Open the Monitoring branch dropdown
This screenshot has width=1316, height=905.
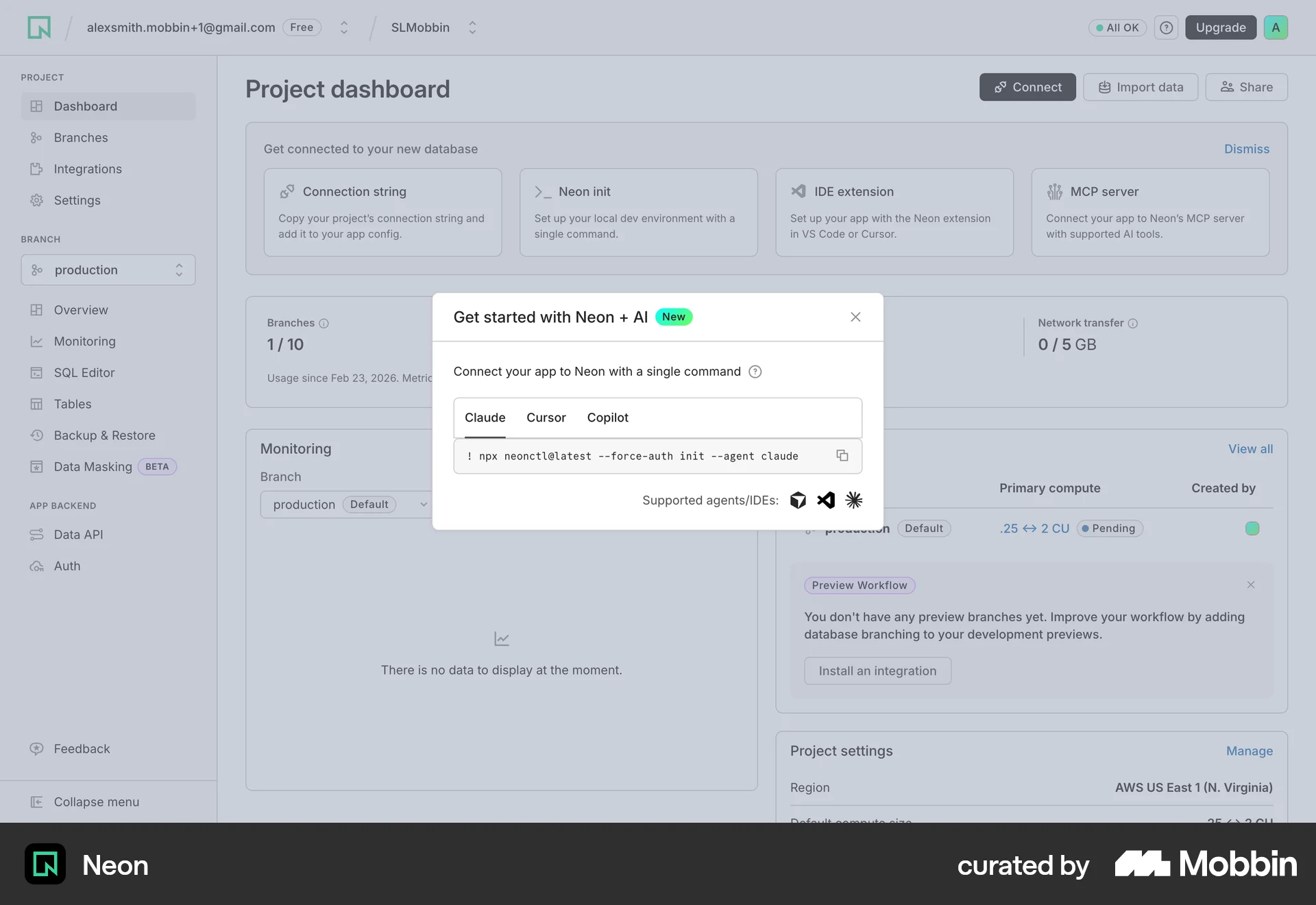pos(346,505)
